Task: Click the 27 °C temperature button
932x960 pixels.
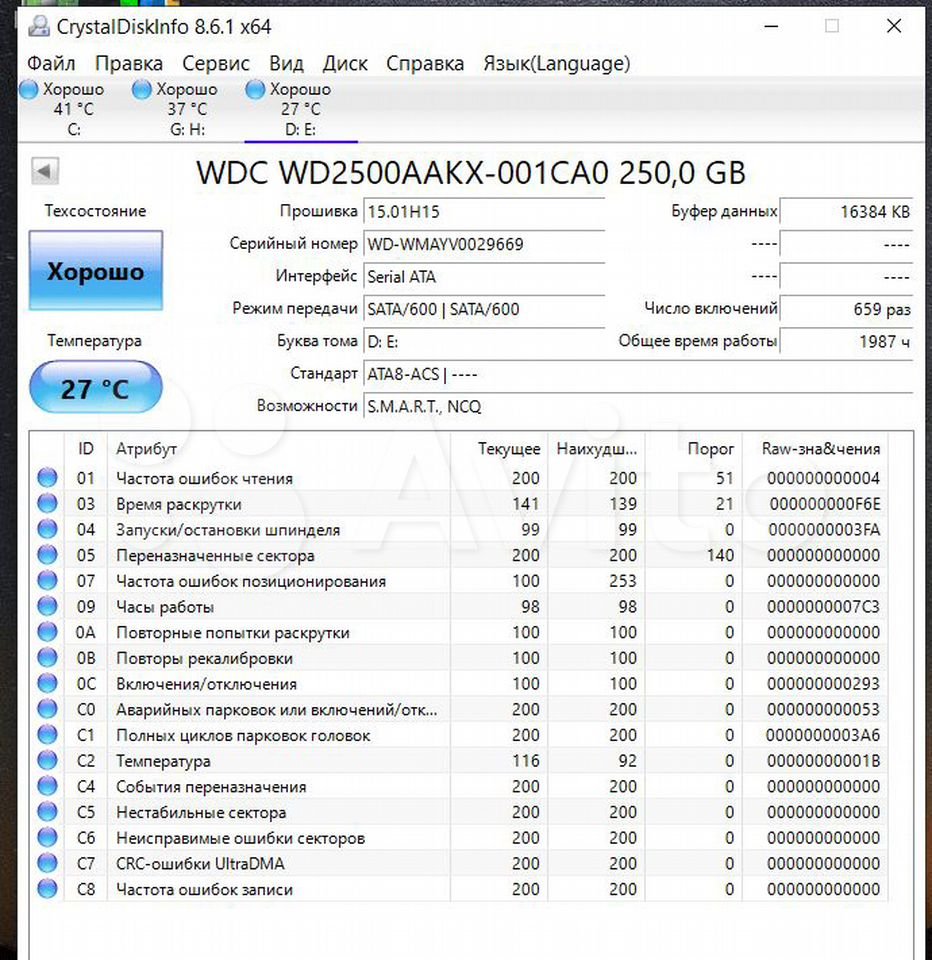Action: point(96,388)
